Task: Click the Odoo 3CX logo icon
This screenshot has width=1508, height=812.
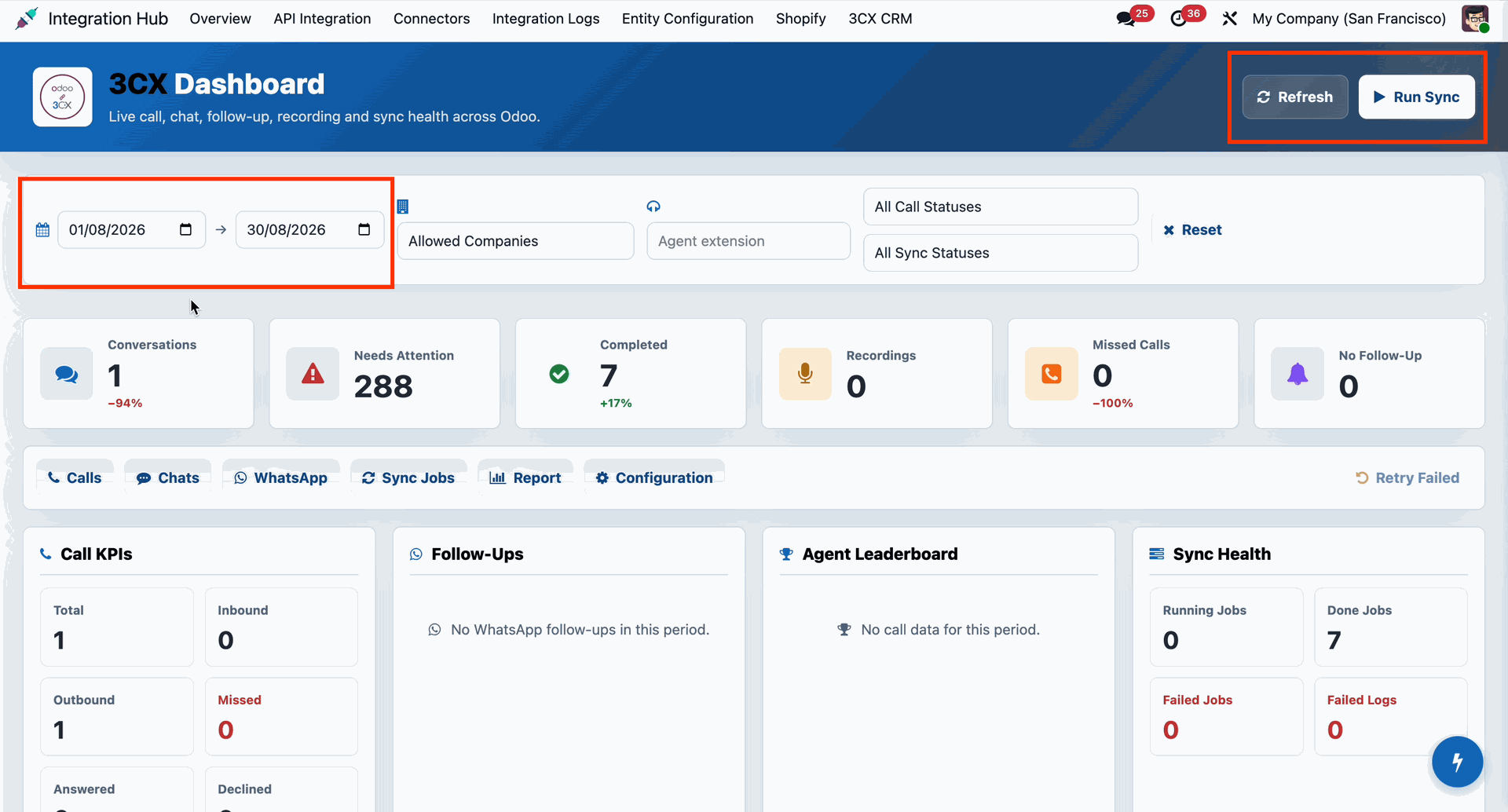Action: coord(63,97)
